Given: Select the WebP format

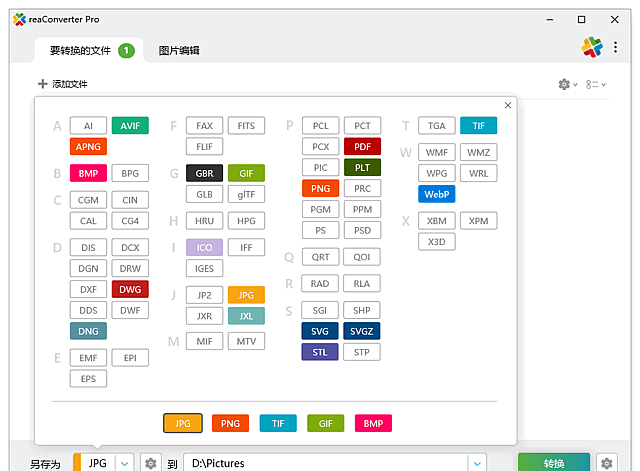Looking at the screenshot, I should point(437,194).
